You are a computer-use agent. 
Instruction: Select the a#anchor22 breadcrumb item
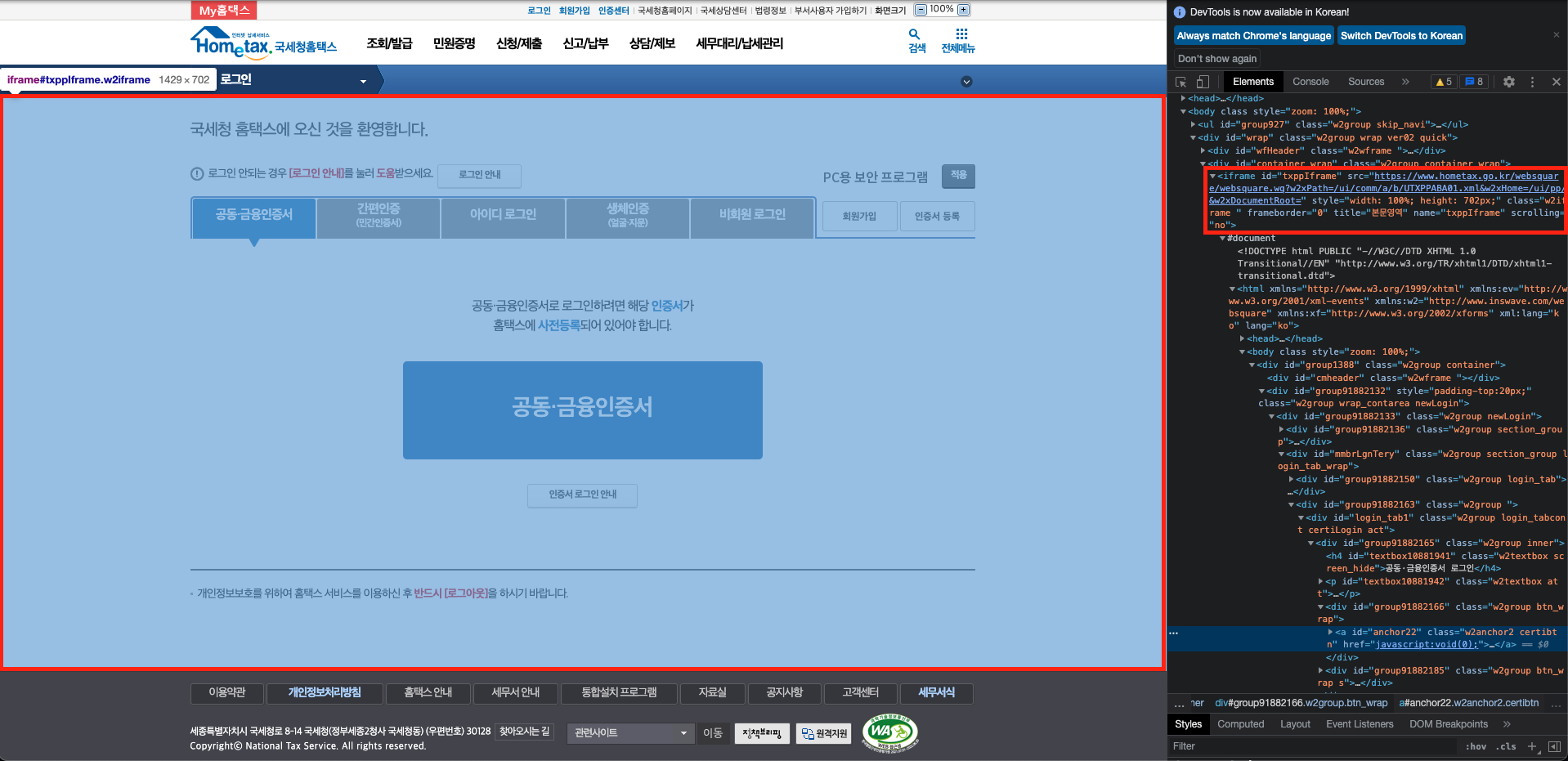(x=1469, y=703)
